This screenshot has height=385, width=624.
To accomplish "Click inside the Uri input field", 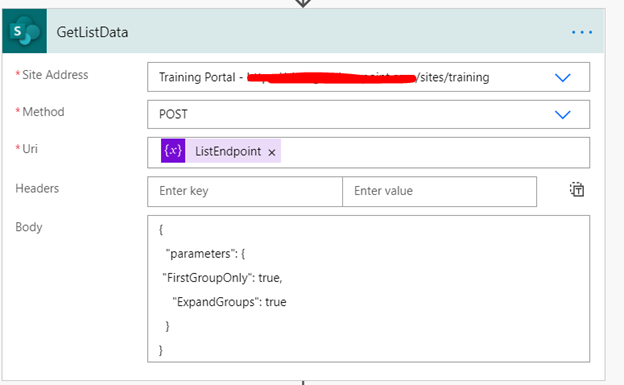I will coord(369,152).
